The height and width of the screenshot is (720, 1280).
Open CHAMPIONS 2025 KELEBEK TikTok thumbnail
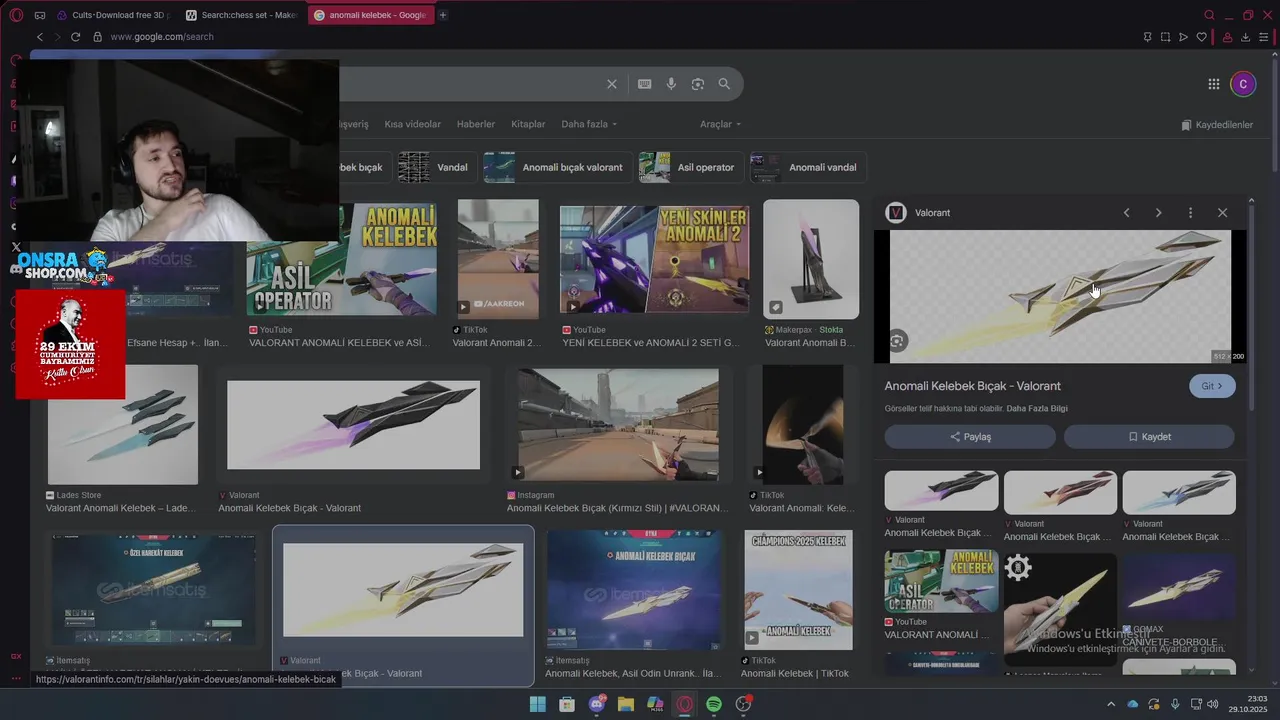pyautogui.click(x=799, y=590)
